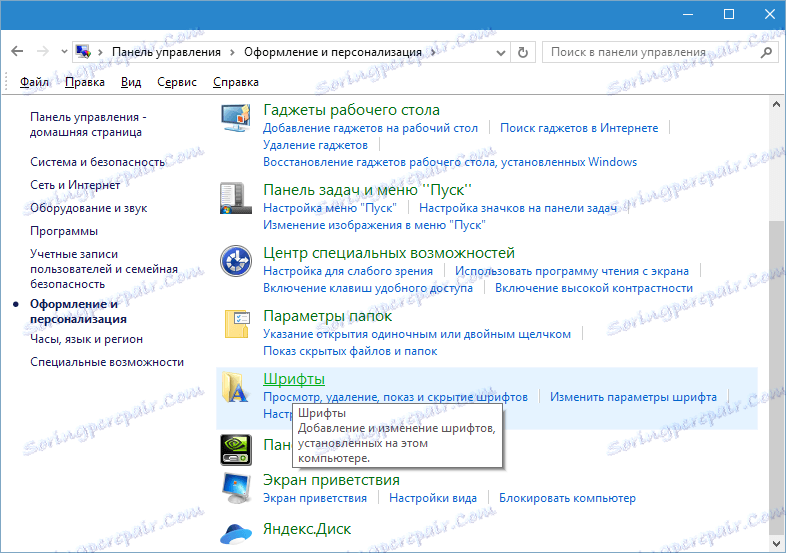Open the Справка menu
This screenshot has height=553, width=786.
click(236, 82)
